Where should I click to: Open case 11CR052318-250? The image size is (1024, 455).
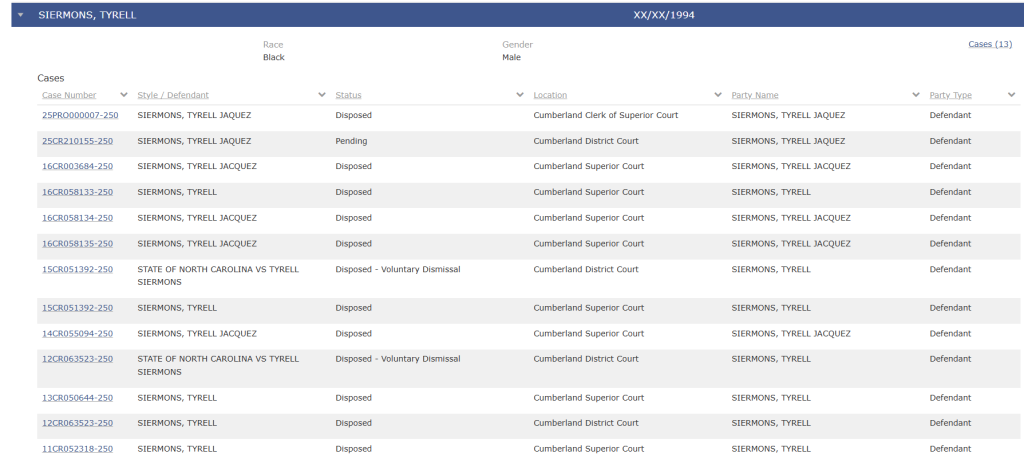pyautogui.click(x=77, y=449)
